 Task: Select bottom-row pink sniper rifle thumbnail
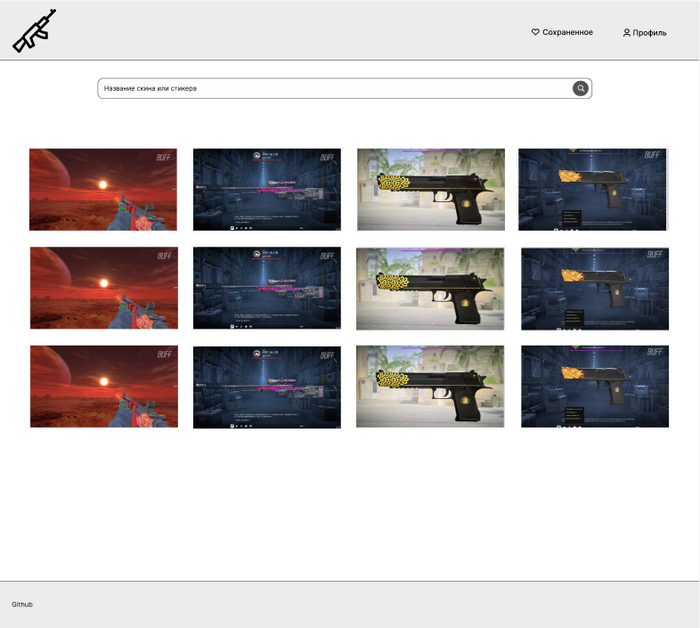click(267, 387)
